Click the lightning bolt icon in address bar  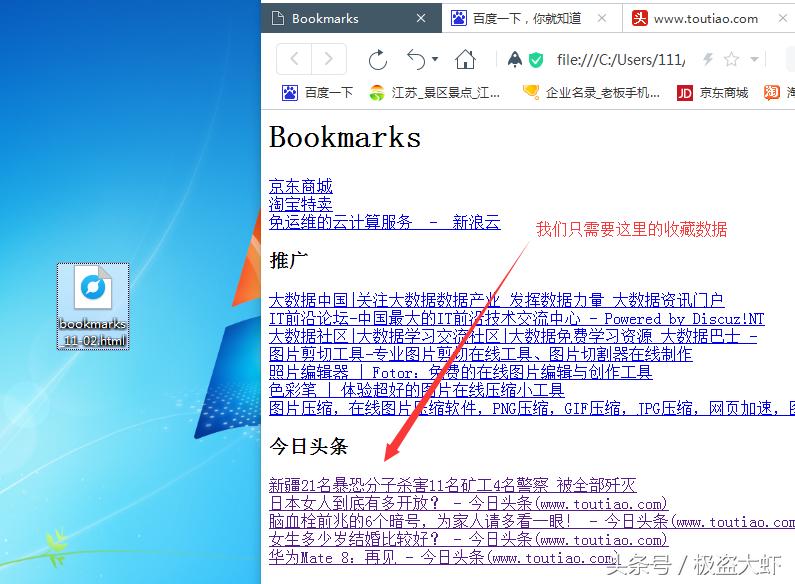(x=708, y=59)
